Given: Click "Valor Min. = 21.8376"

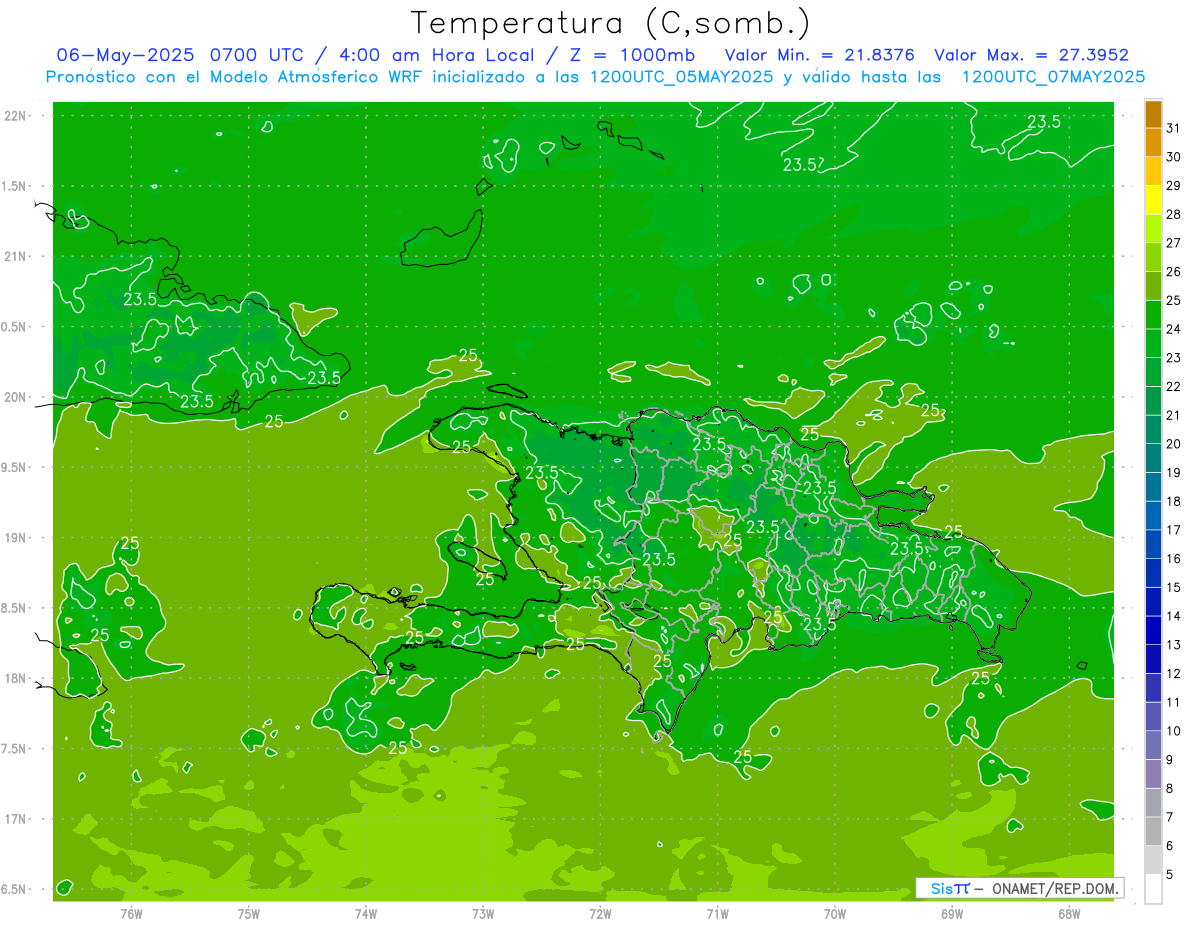Looking at the screenshot, I should [822, 54].
